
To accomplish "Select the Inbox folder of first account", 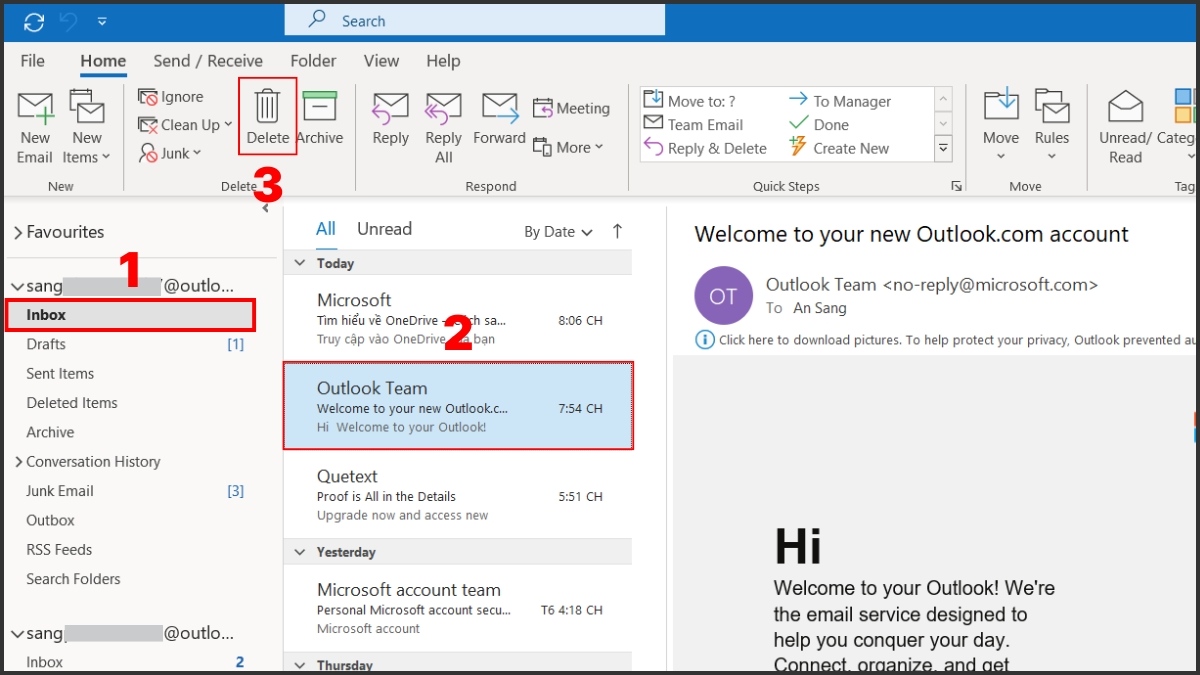I will coord(130,315).
